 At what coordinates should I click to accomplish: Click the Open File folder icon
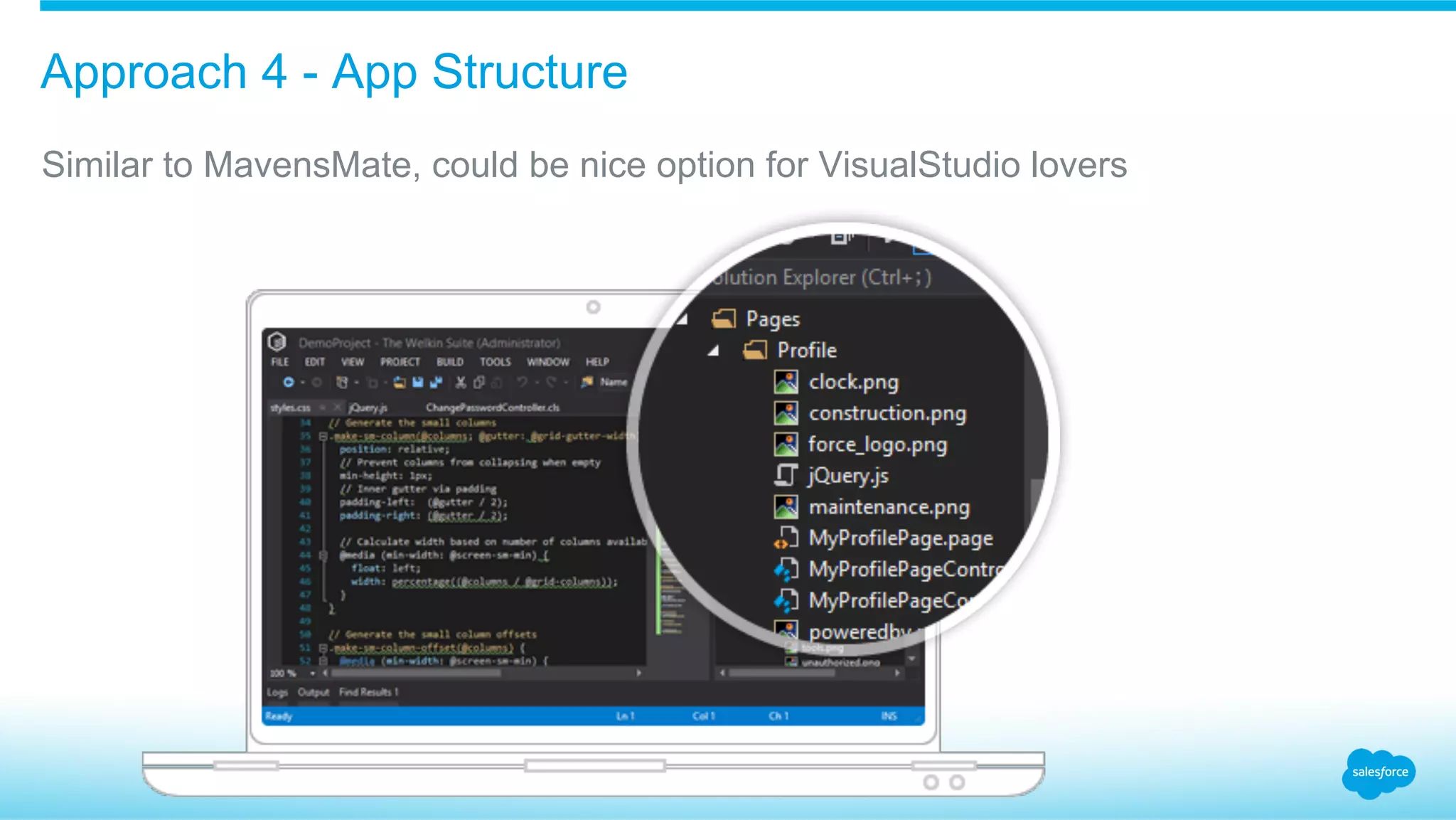(400, 383)
